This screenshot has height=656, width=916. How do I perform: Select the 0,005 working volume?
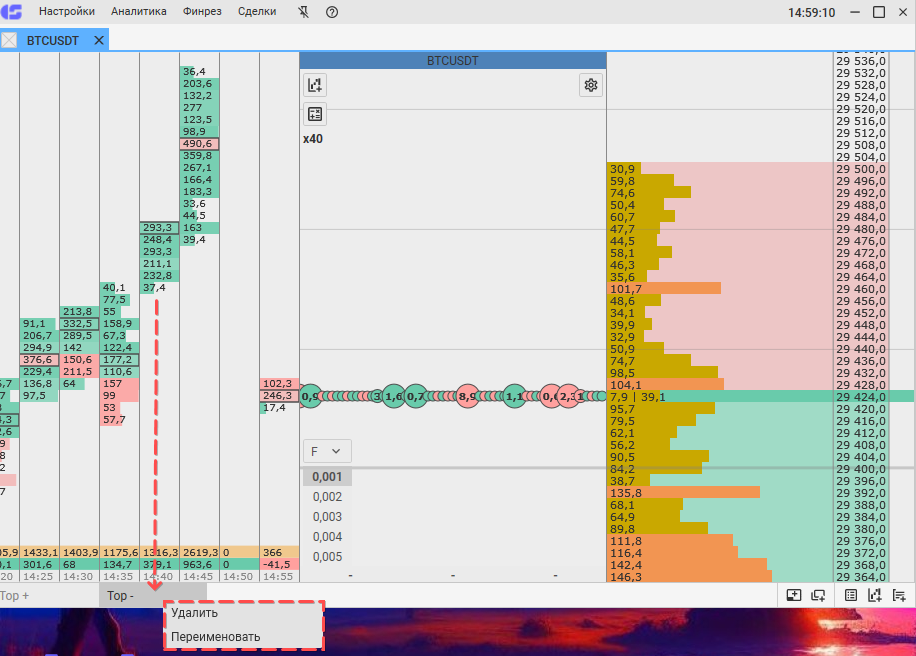pos(327,557)
